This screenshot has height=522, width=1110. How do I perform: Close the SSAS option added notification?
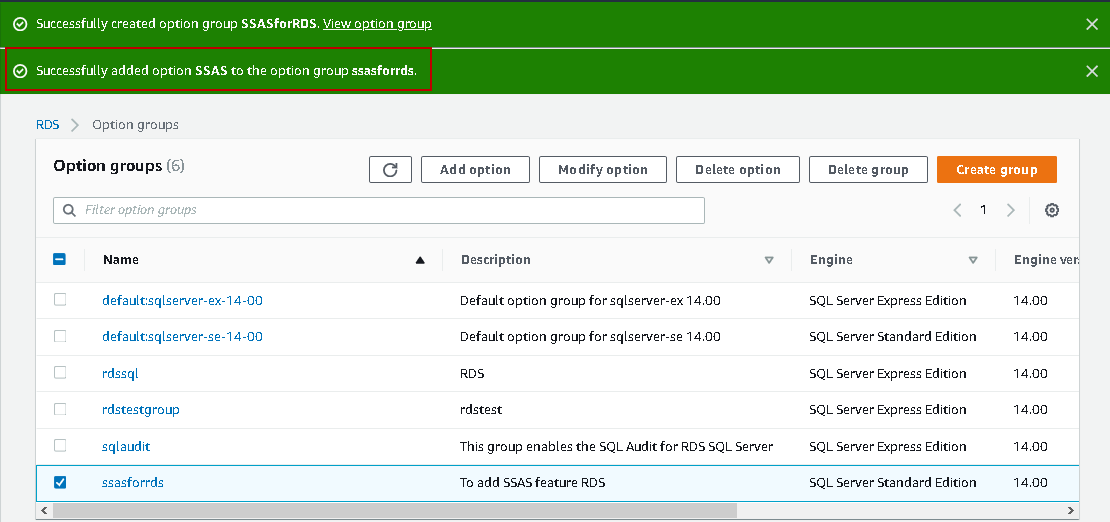[1092, 71]
